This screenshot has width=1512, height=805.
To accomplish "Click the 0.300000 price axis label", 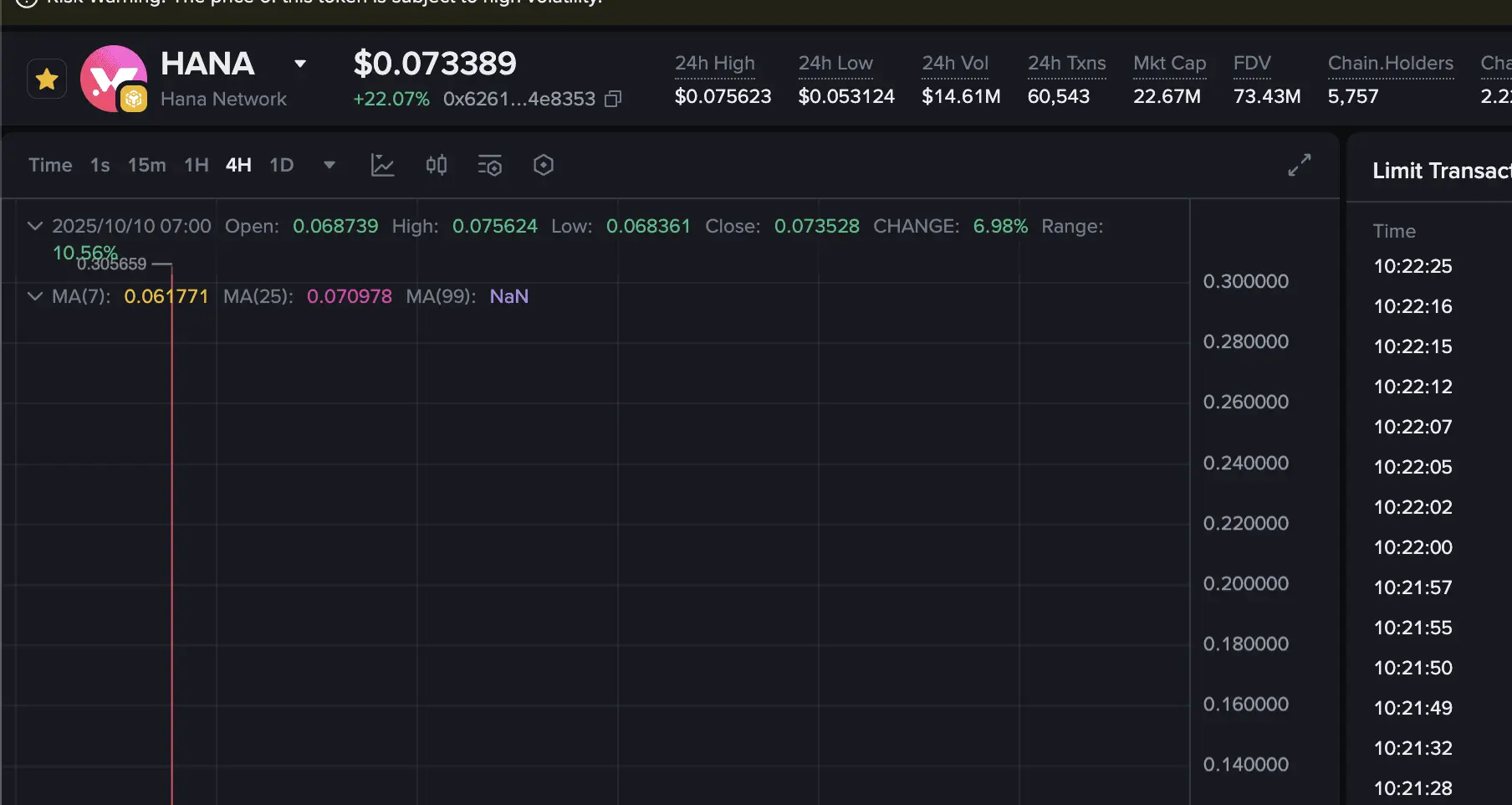I will point(1246,281).
